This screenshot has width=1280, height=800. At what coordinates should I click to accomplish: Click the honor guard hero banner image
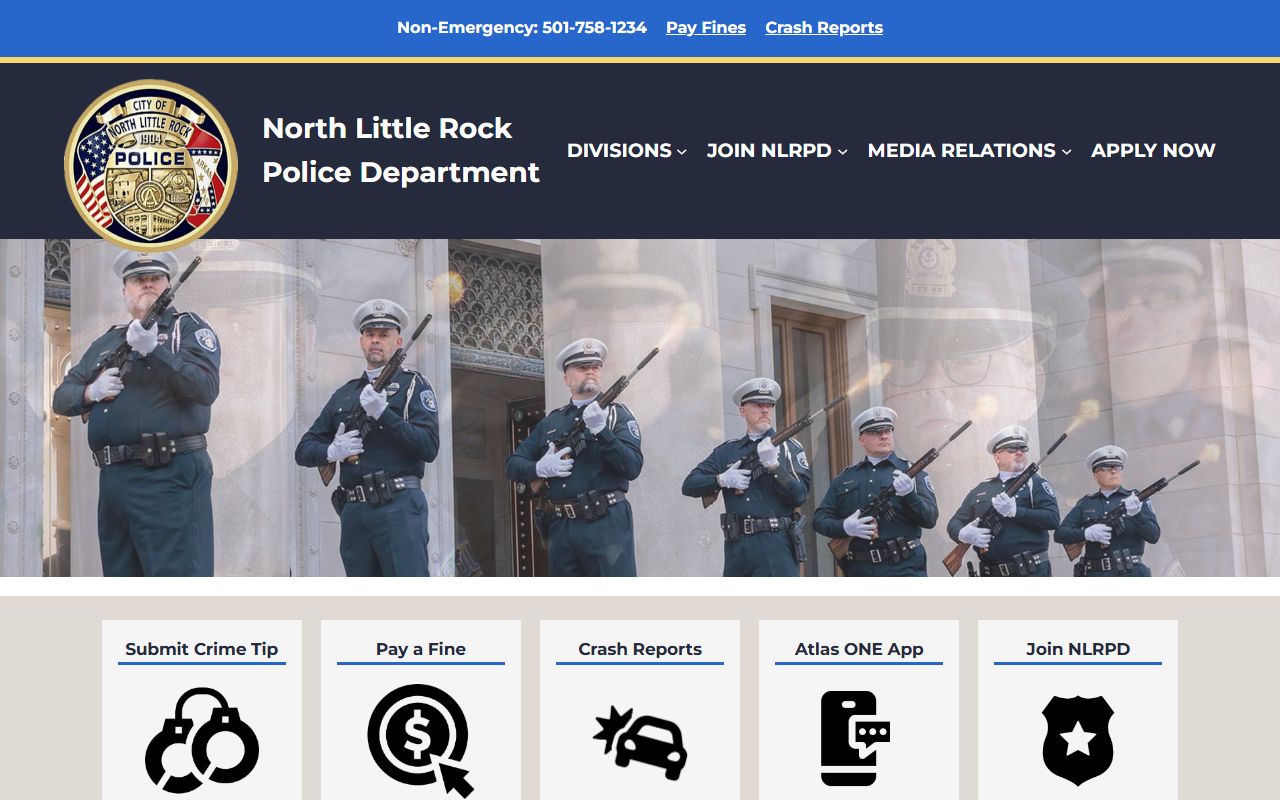(640, 408)
